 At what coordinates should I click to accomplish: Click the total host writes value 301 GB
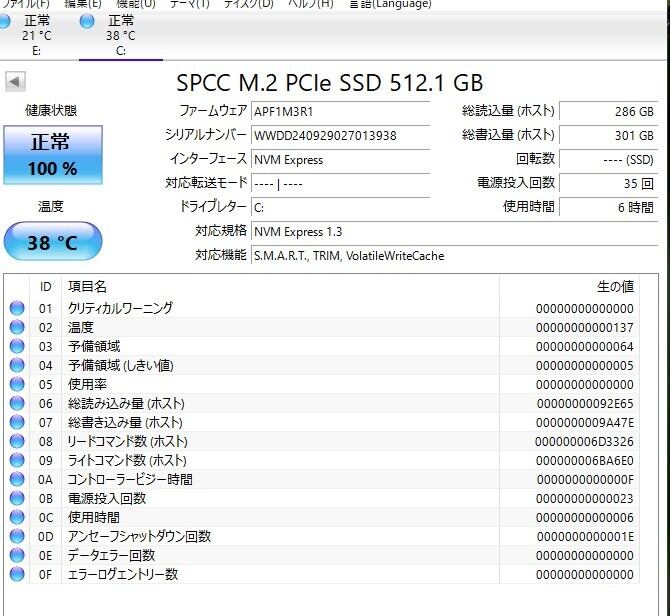(x=608, y=136)
